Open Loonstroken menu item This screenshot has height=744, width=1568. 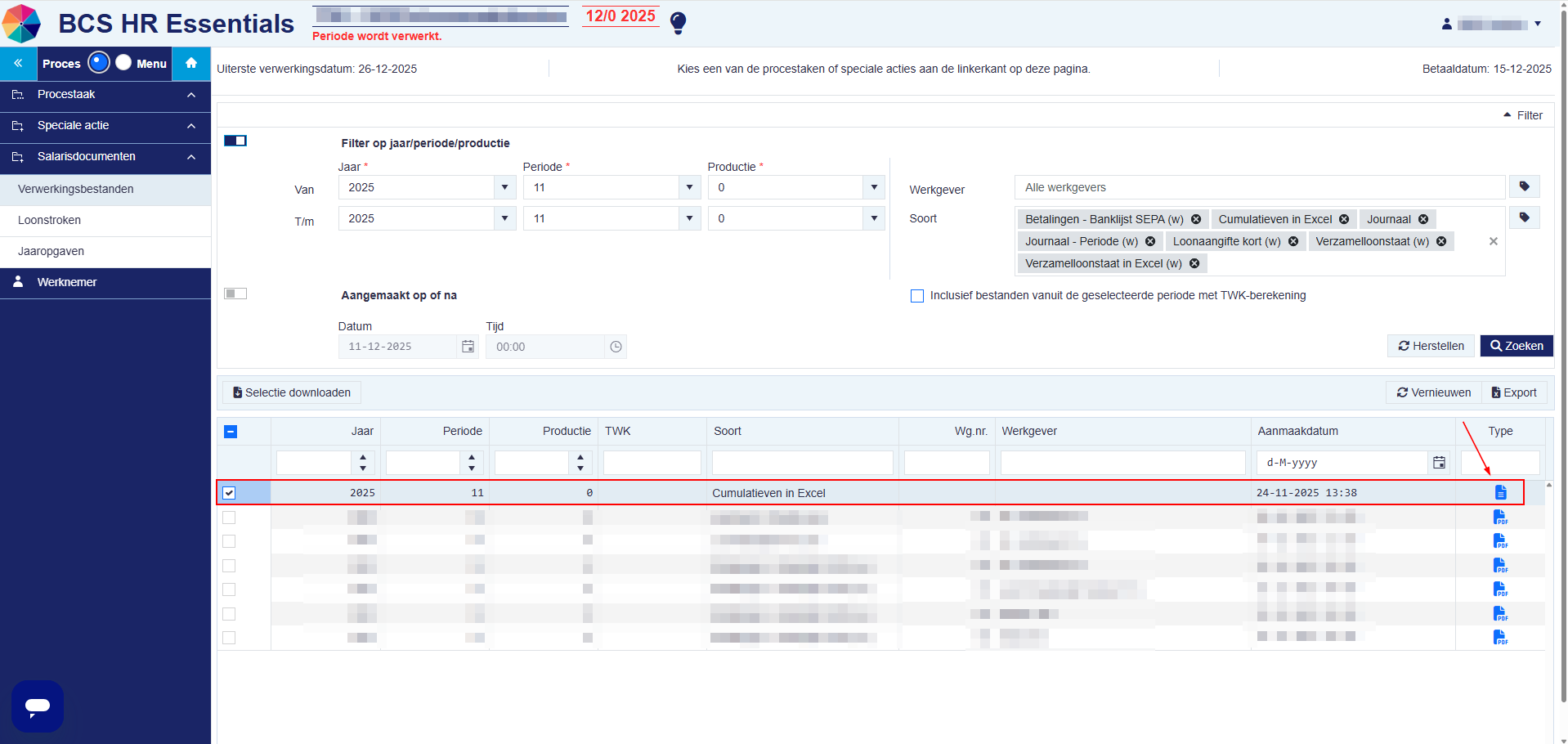pyautogui.click(x=105, y=220)
